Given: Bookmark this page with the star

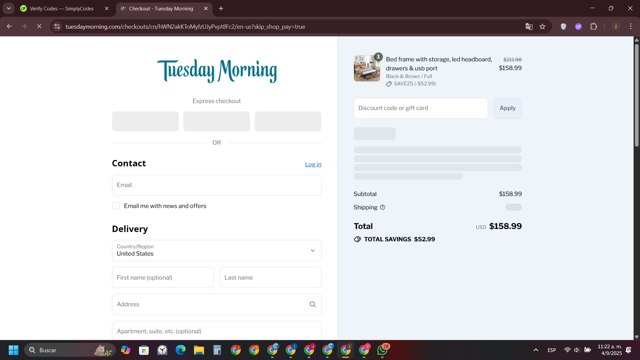Looking at the screenshot, I should [542, 27].
